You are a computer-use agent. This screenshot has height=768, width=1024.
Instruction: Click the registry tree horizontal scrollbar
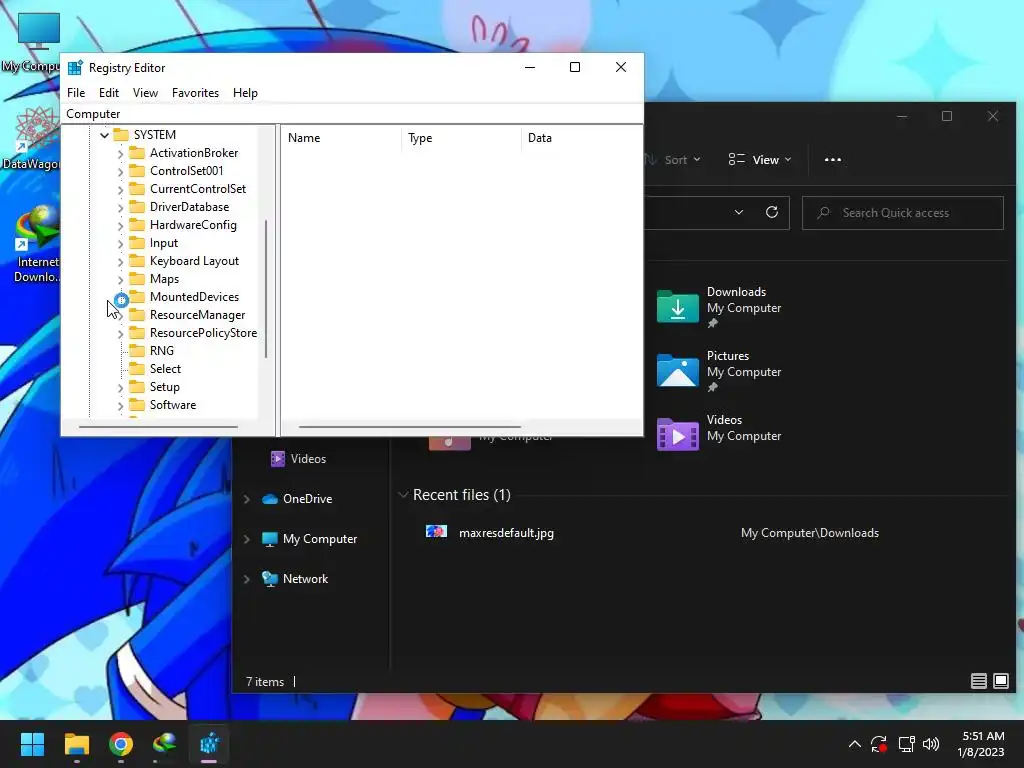click(158, 427)
